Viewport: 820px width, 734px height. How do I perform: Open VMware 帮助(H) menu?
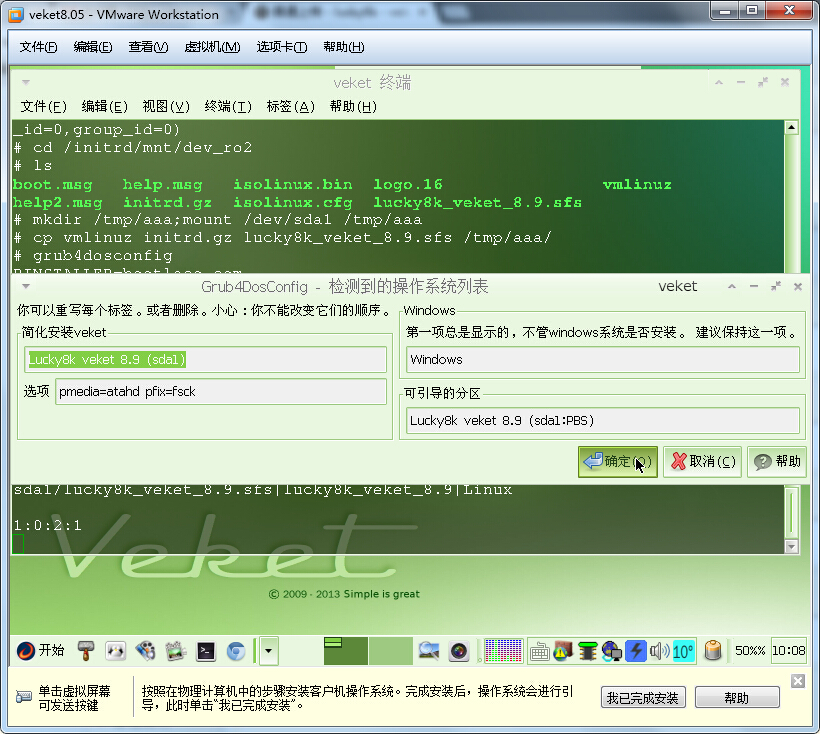coord(344,47)
